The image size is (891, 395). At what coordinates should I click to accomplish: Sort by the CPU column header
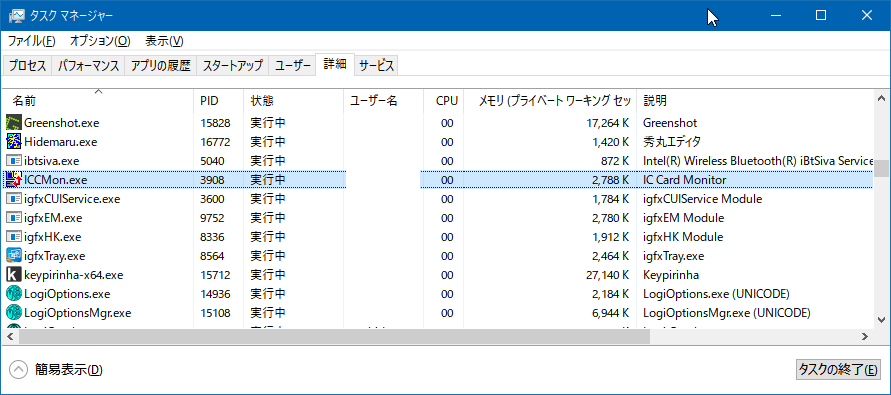tap(444, 101)
